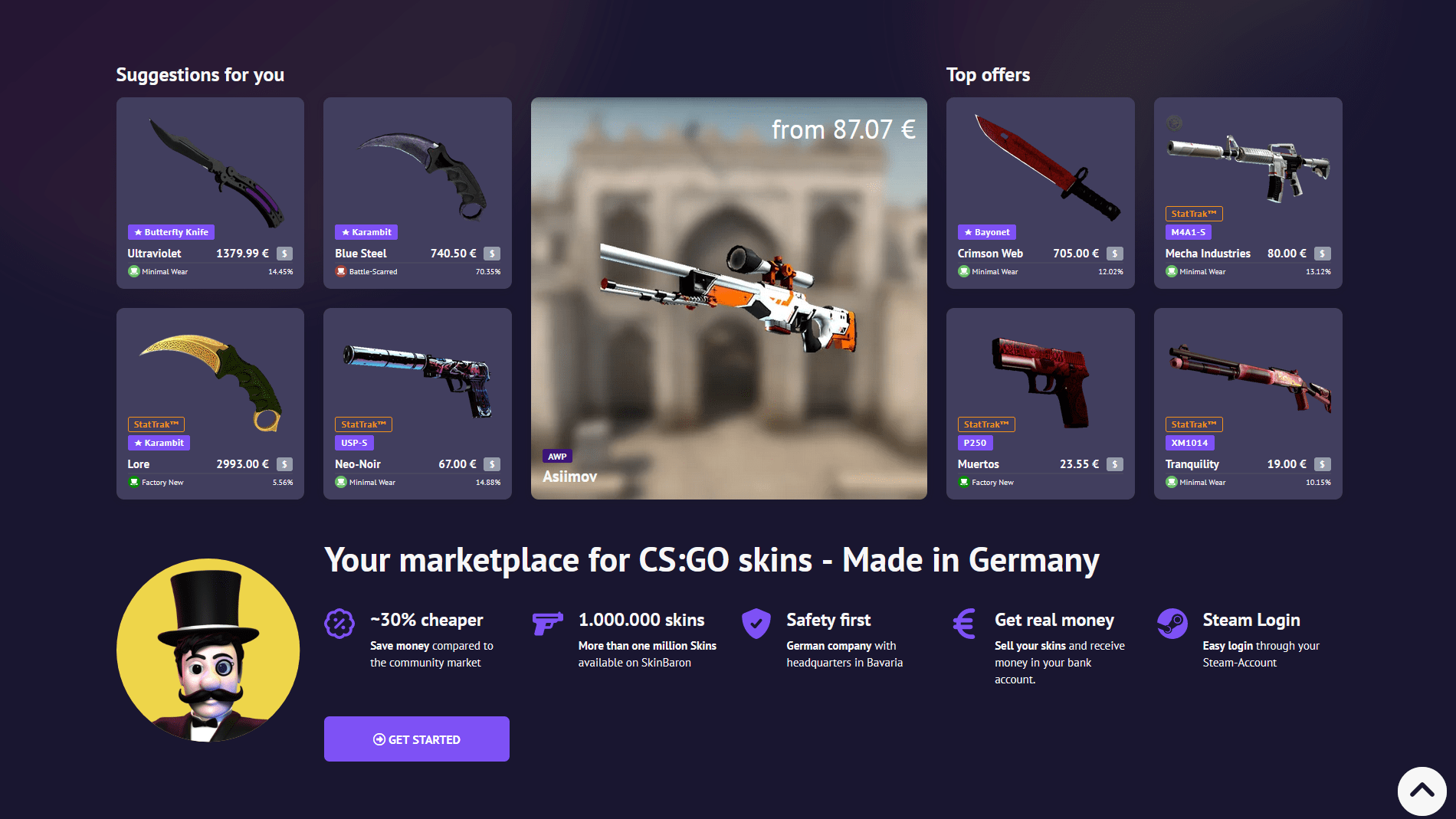Click the dollar icon beside Lore price
1456x819 pixels.
click(284, 464)
